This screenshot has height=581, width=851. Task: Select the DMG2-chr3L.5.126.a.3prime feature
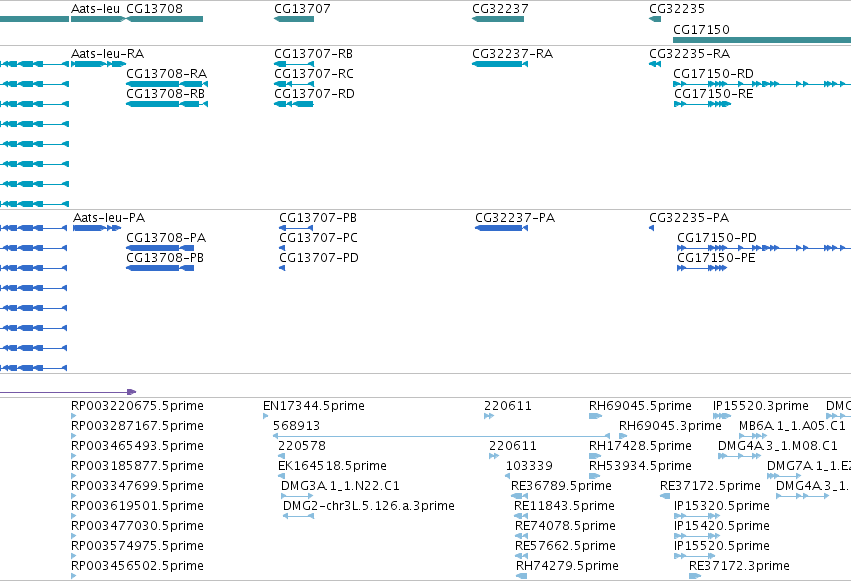(299, 516)
